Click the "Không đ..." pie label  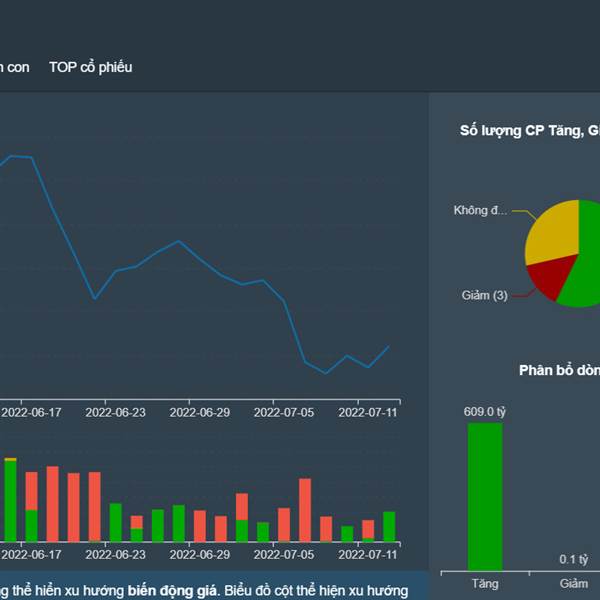(480, 210)
